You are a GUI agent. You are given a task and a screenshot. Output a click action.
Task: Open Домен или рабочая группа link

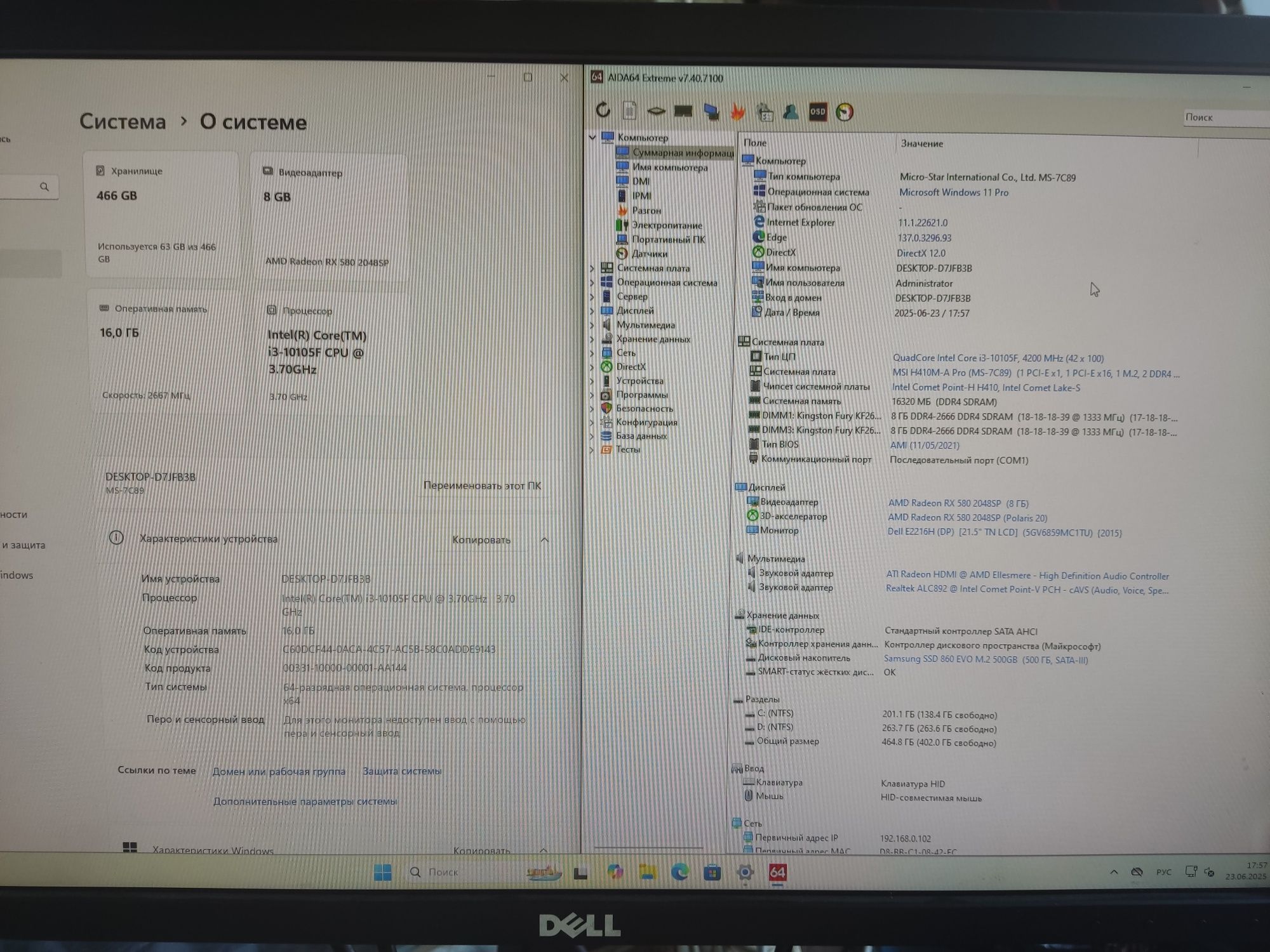279,772
